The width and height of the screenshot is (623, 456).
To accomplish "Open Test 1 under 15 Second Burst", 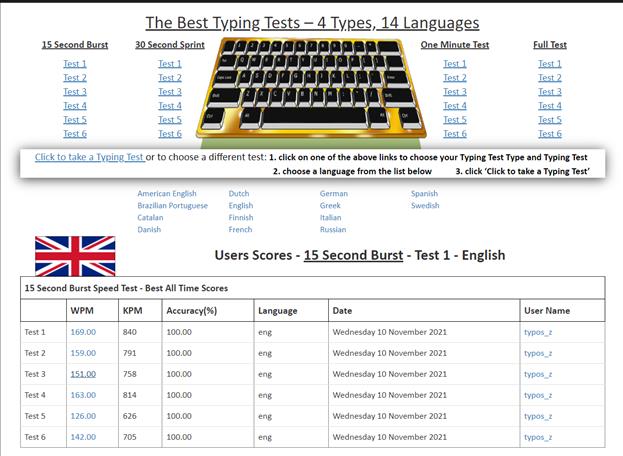I will click(x=75, y=64).
